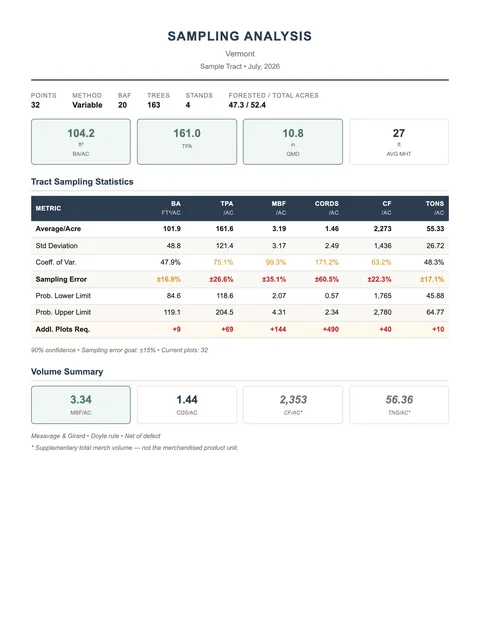Select Addl. Plots Req. value +9
480x621 pixels.
pos(177,329)
